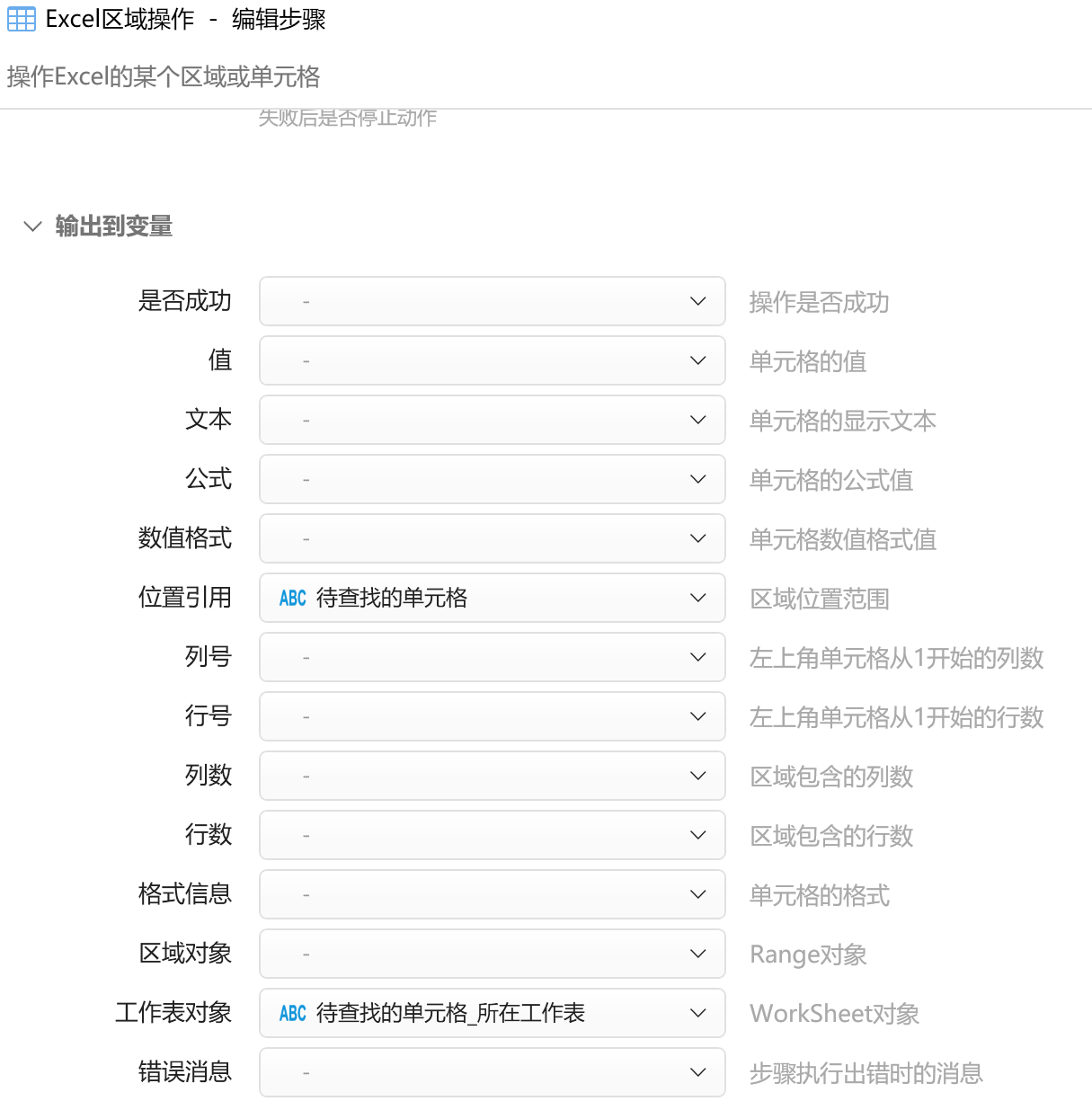The width and height of the screenshot is (1092, 1110).
Task: Expand the 格式信息 dropdown
Action: pyautogui.click(x=492, y=894)
